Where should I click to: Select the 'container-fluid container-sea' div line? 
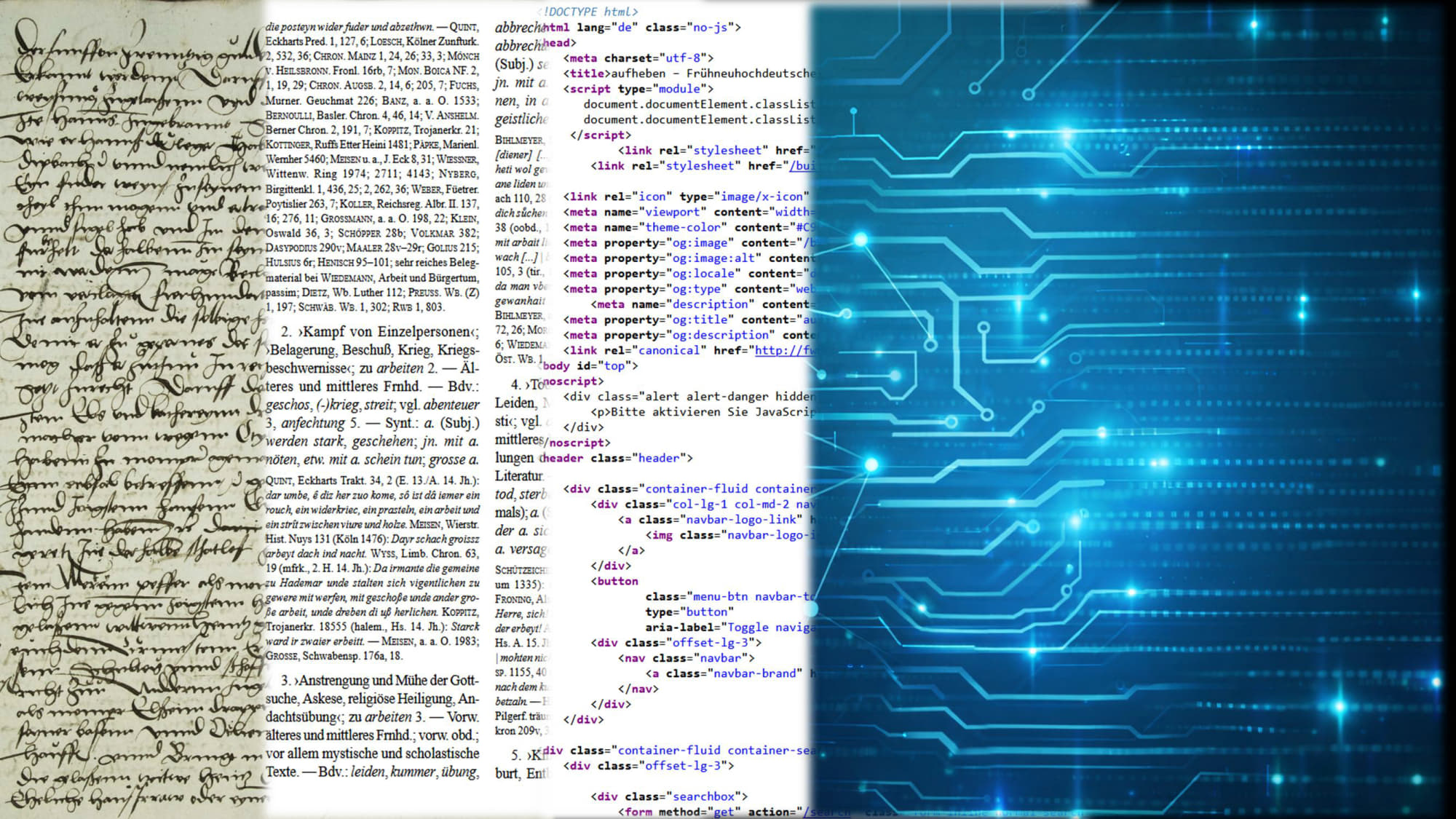click(x=678, y=750)
